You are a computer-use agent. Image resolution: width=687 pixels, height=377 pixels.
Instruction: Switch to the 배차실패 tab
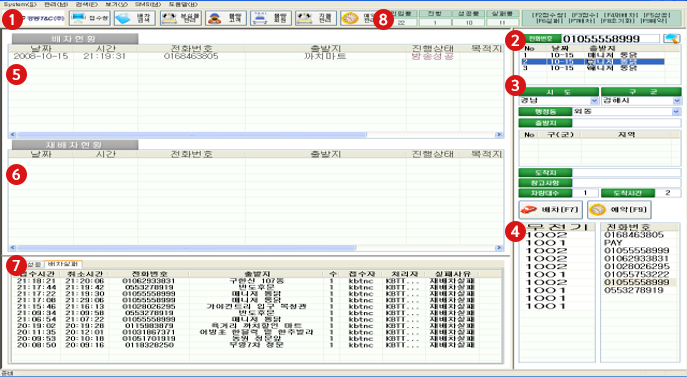click(x=63, y=264)
